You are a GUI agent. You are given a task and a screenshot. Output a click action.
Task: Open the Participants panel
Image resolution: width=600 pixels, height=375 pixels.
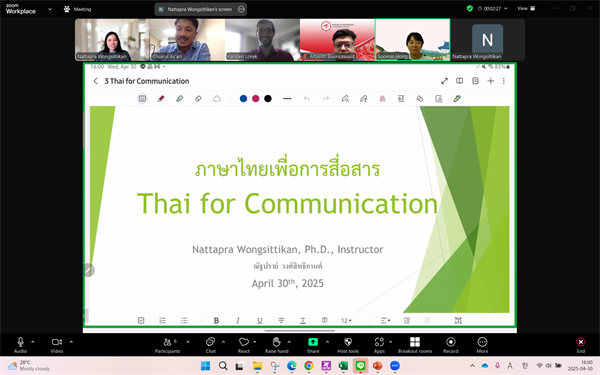click(x=168, y=345)
